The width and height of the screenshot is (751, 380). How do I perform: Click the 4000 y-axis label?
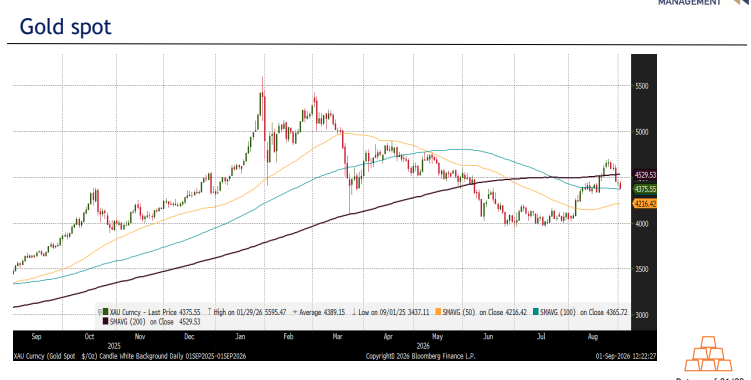(642, 224)
